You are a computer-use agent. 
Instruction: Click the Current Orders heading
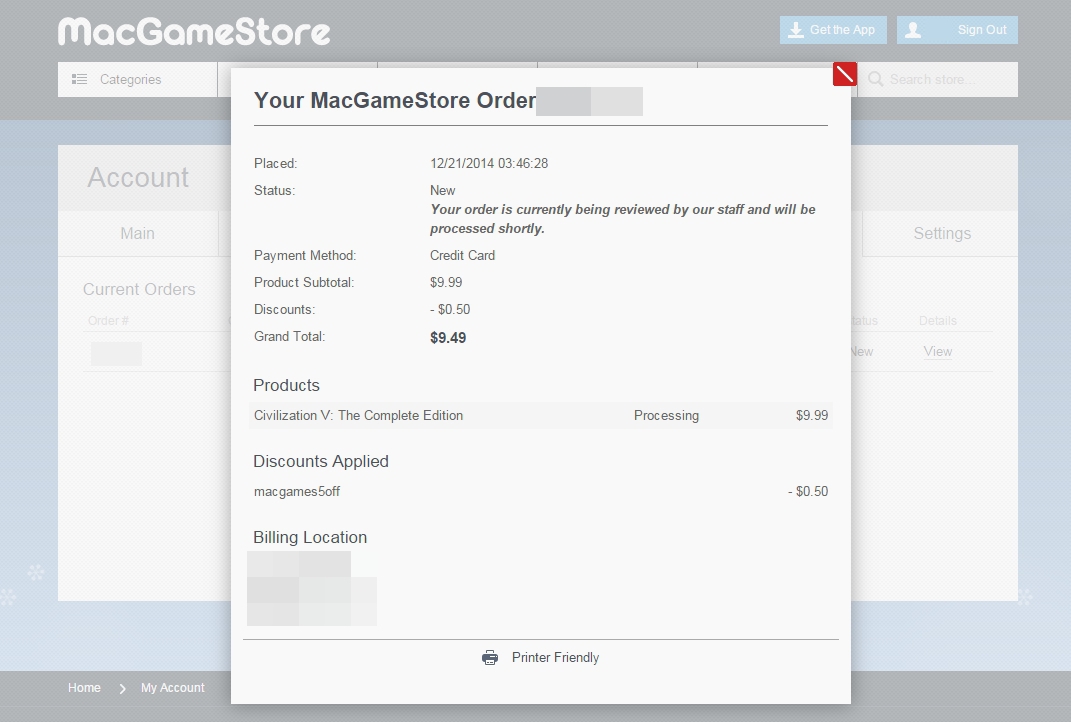(x=139, y=290)
